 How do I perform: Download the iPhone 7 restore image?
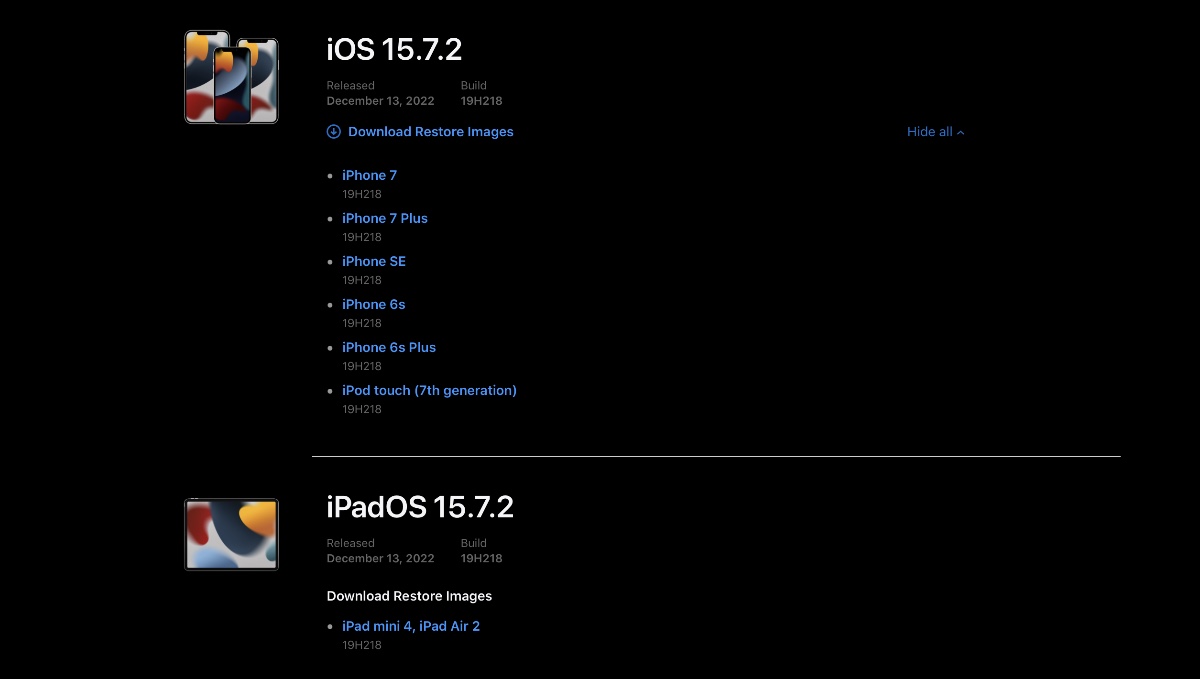369,175
